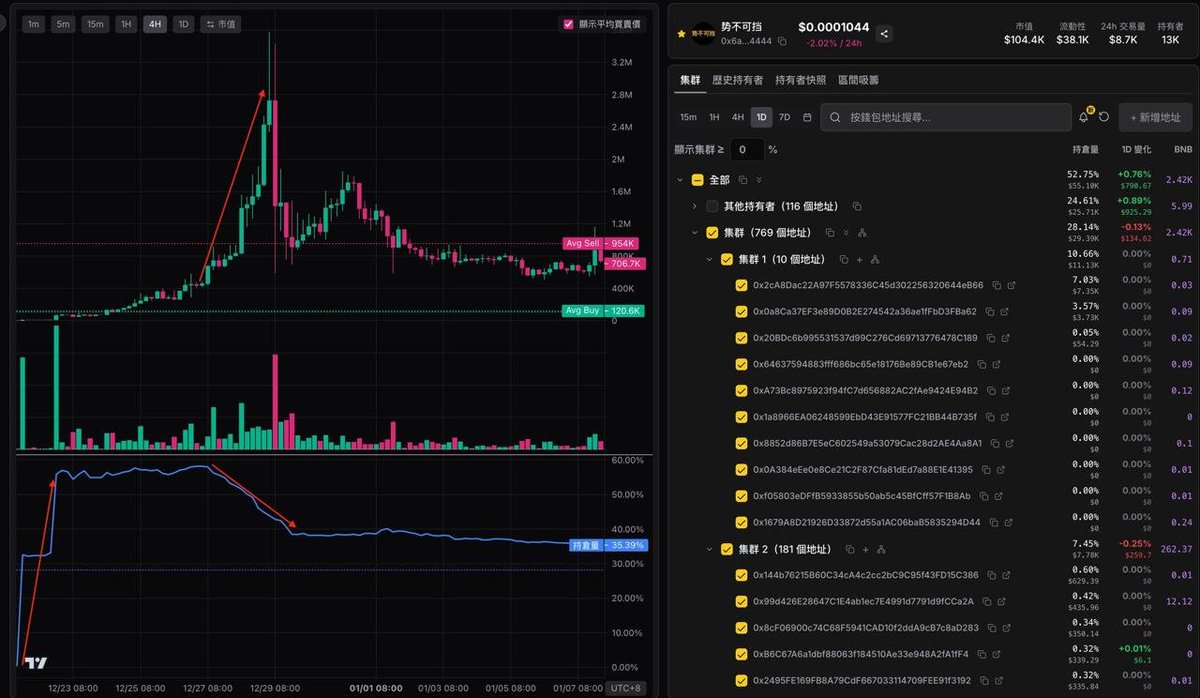Select 1m chart interval
This screenshot has width=1200, height=698.
tap(34, 24)
